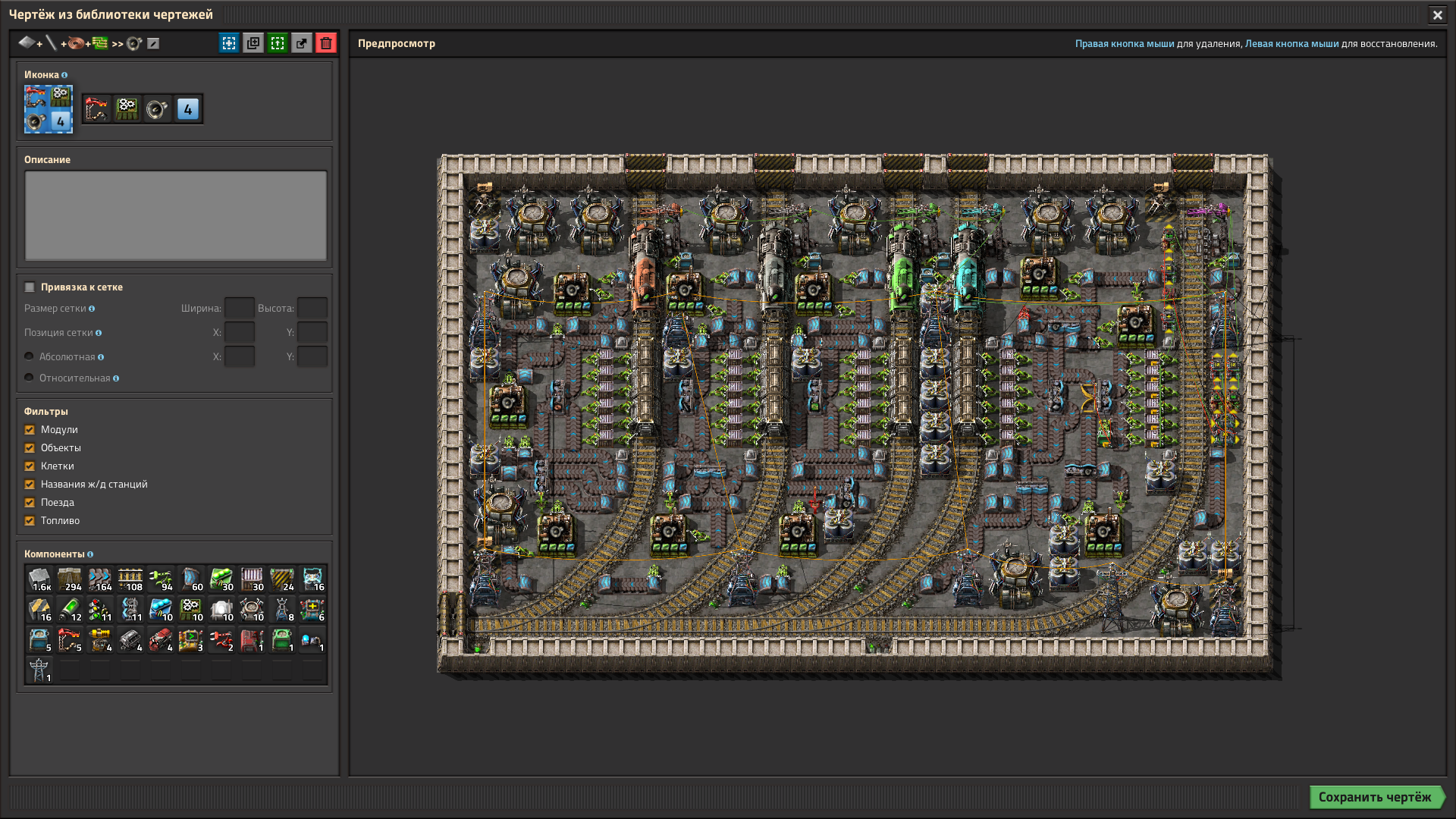Click the red locomotive component showing 4
This screenshot has width=1456, height=819.
[161, 640]
